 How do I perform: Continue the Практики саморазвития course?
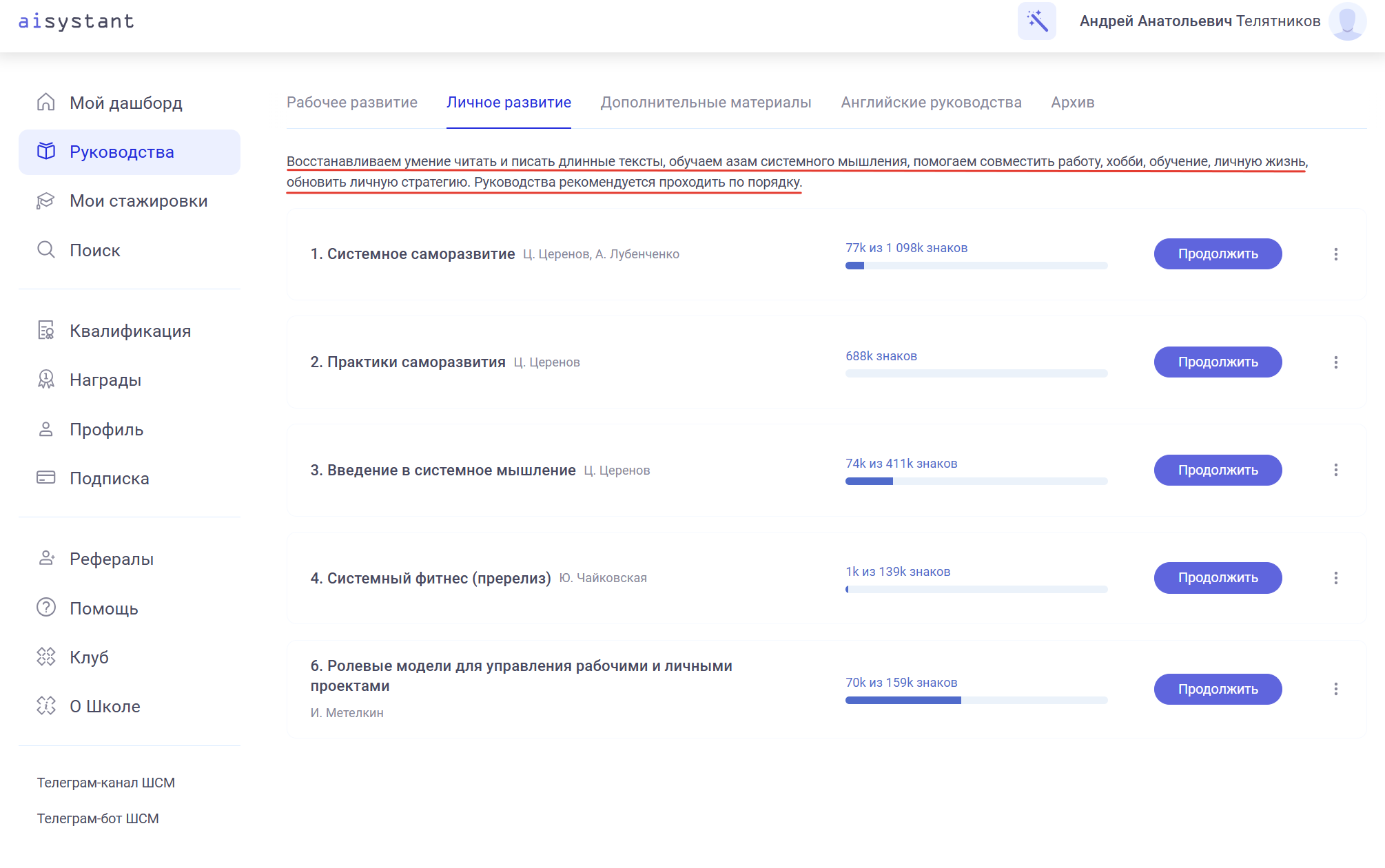[x=1218, y=362]
